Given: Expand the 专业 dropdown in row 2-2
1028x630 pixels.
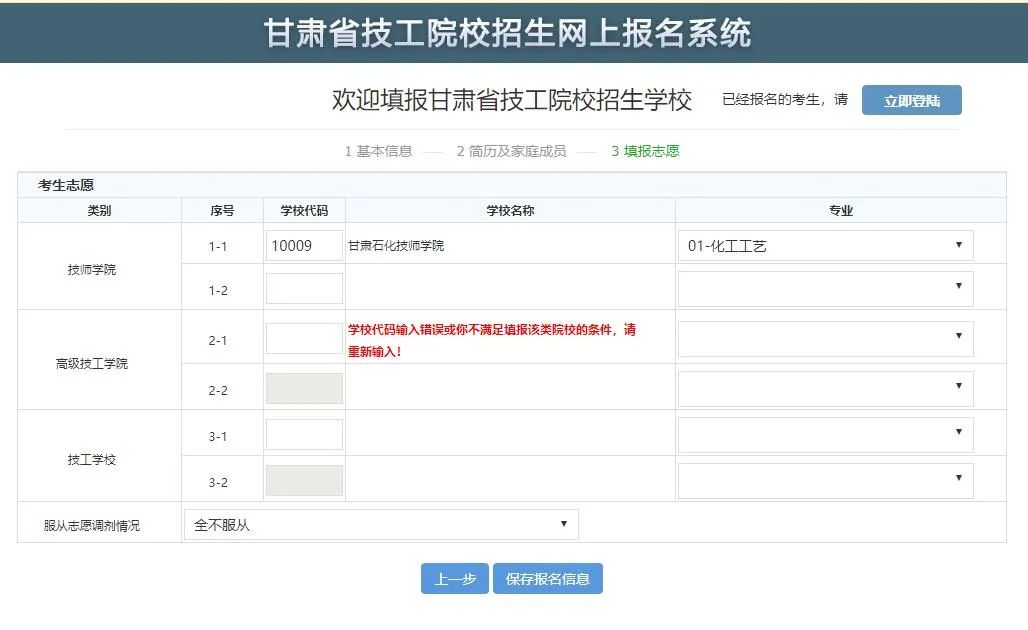Looking at the screenshot, I should point(825,389).
